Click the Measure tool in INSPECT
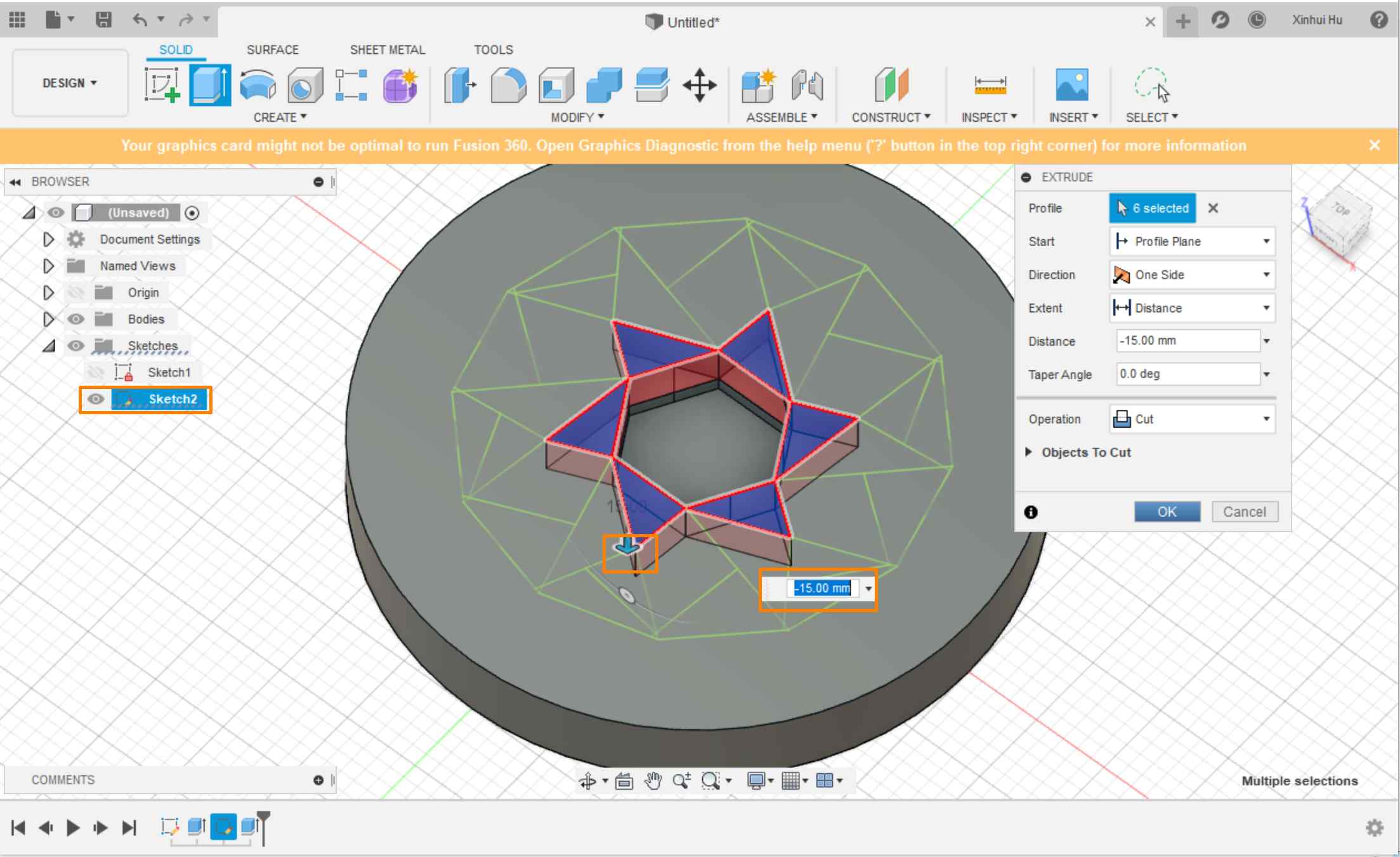Viewport: 1400px width, 857px height. pyautogui.click(x=989, y=85)
